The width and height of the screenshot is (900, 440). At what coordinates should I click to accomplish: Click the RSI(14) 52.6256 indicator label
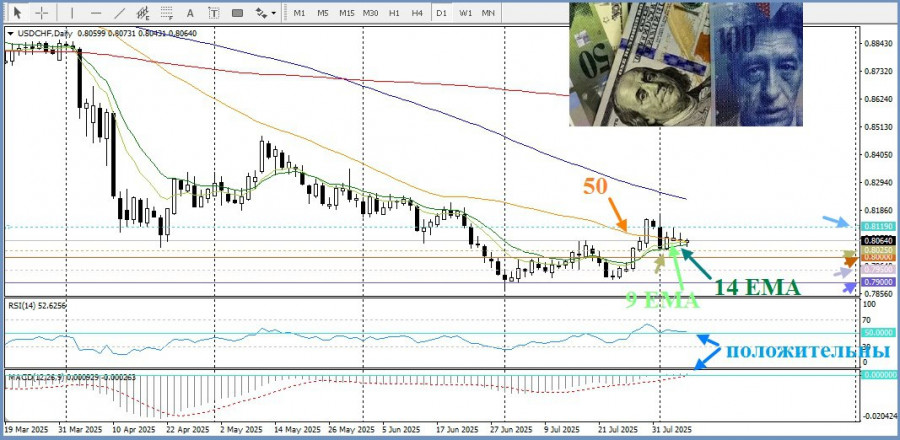pyautogui.click(x=36, y=306)
